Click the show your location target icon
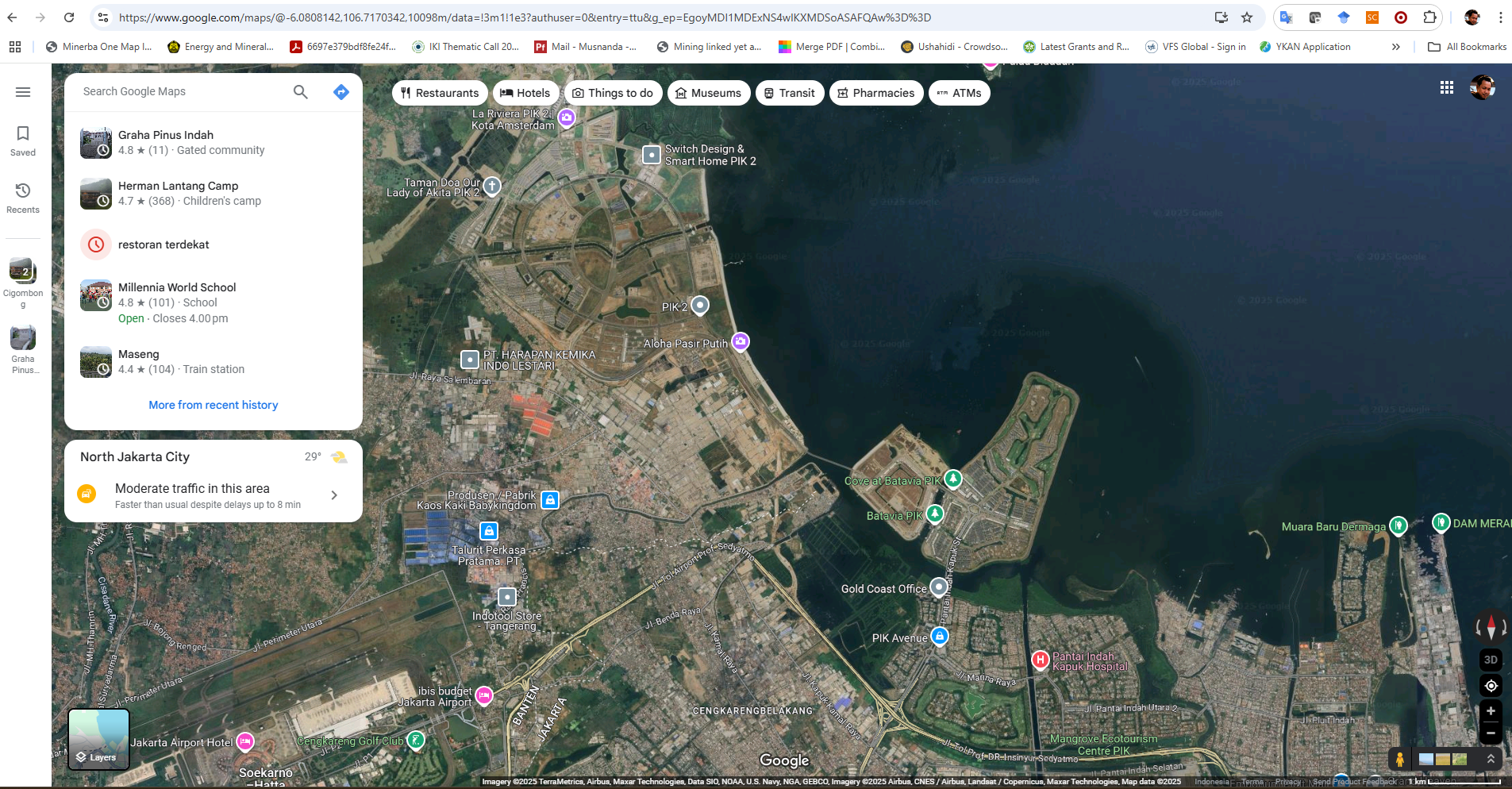 click(1491, 686)
